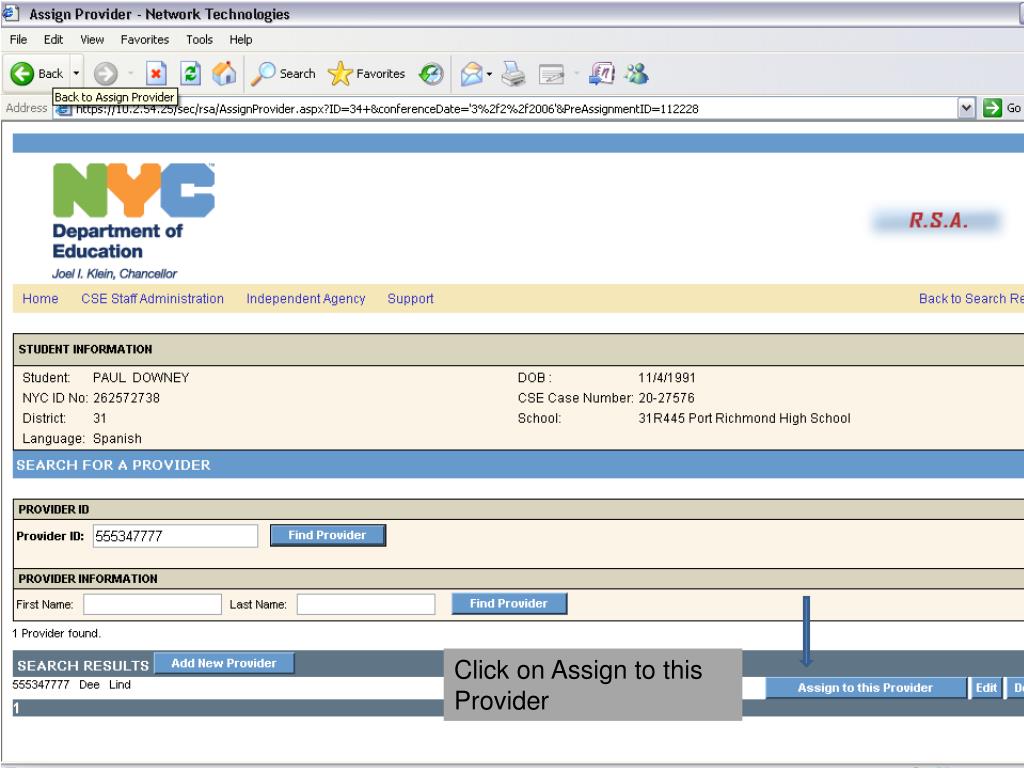The image size is (1024, 768).
Task: Click the Stop loading red X icon
Action: click(x=156, y=74)
